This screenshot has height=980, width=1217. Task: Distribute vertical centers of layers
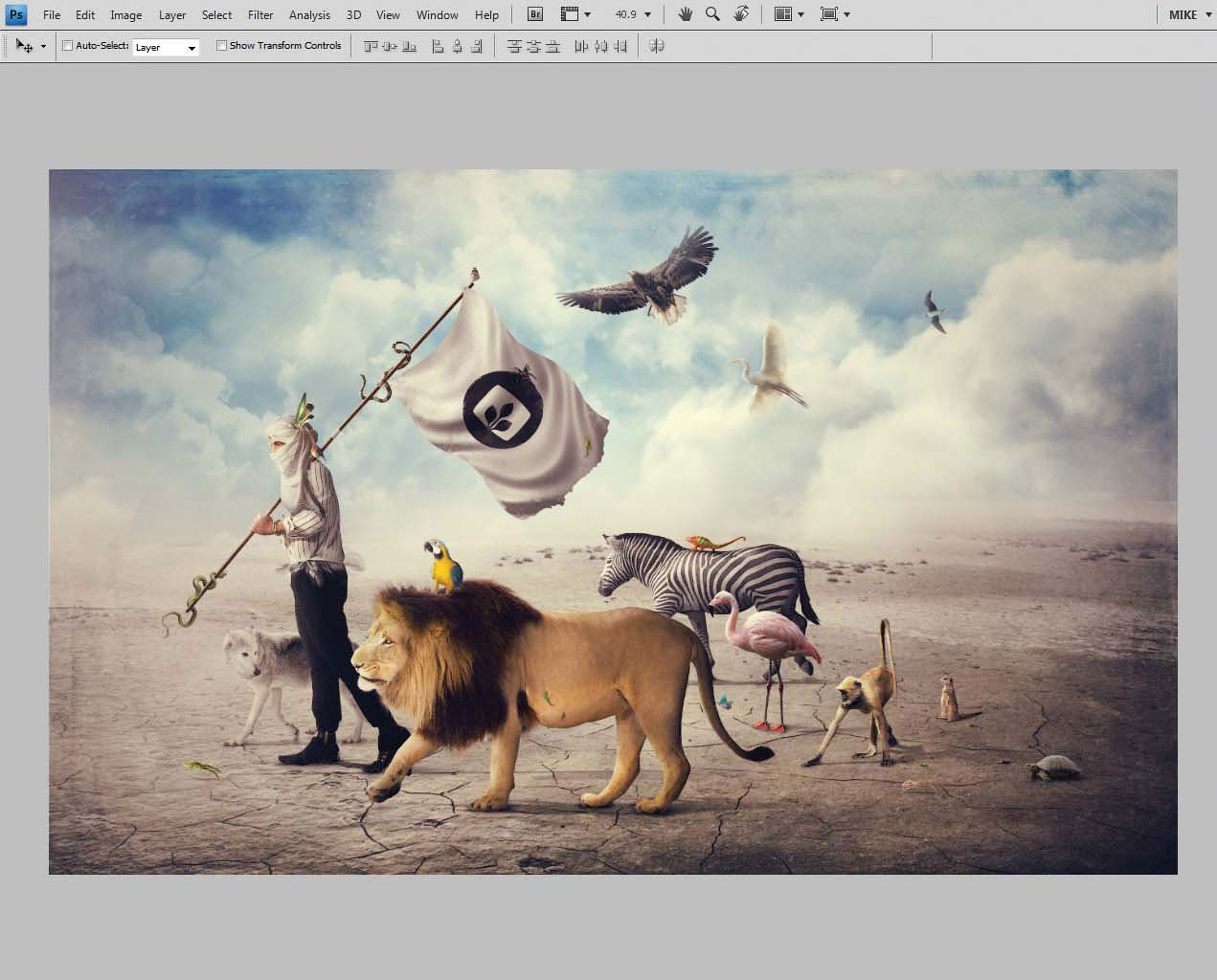(533, 46)
